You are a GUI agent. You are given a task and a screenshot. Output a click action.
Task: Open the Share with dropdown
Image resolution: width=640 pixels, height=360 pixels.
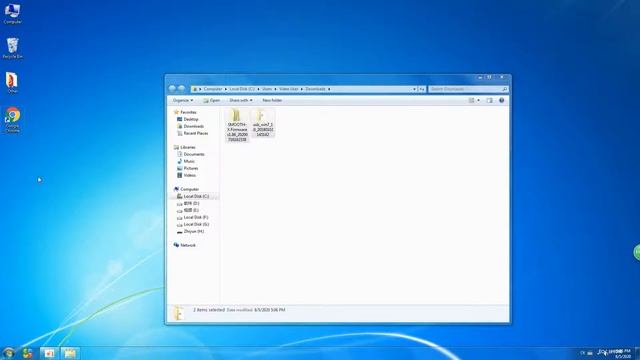pos(240,100)
